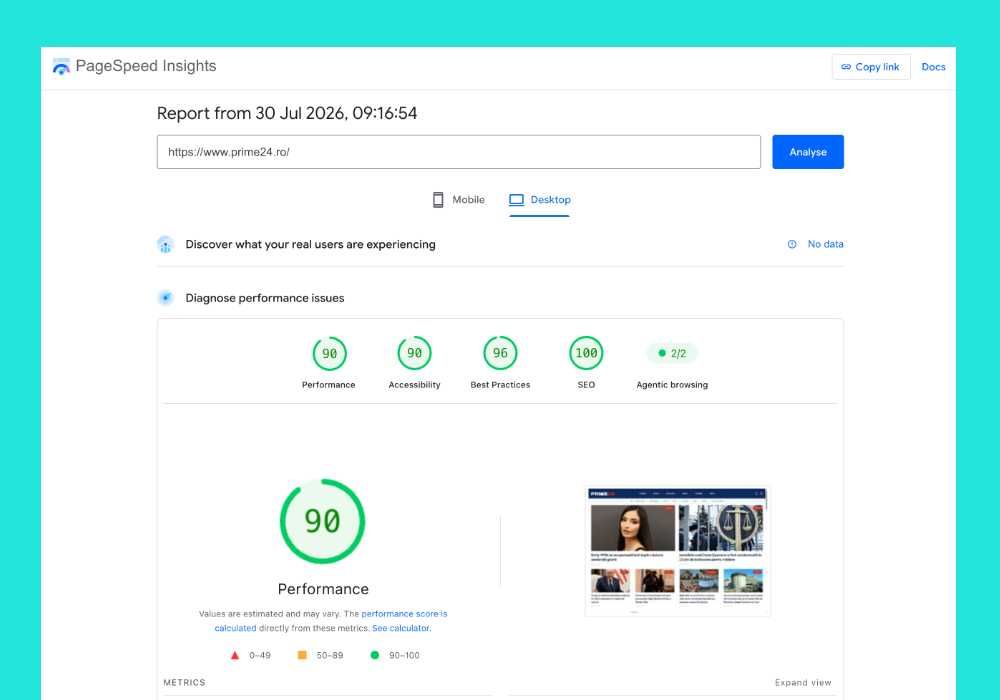The image size is (1000, 700).
Task: Click the PageSpeed Insights logo icon
Action: [x=61, y=66]
